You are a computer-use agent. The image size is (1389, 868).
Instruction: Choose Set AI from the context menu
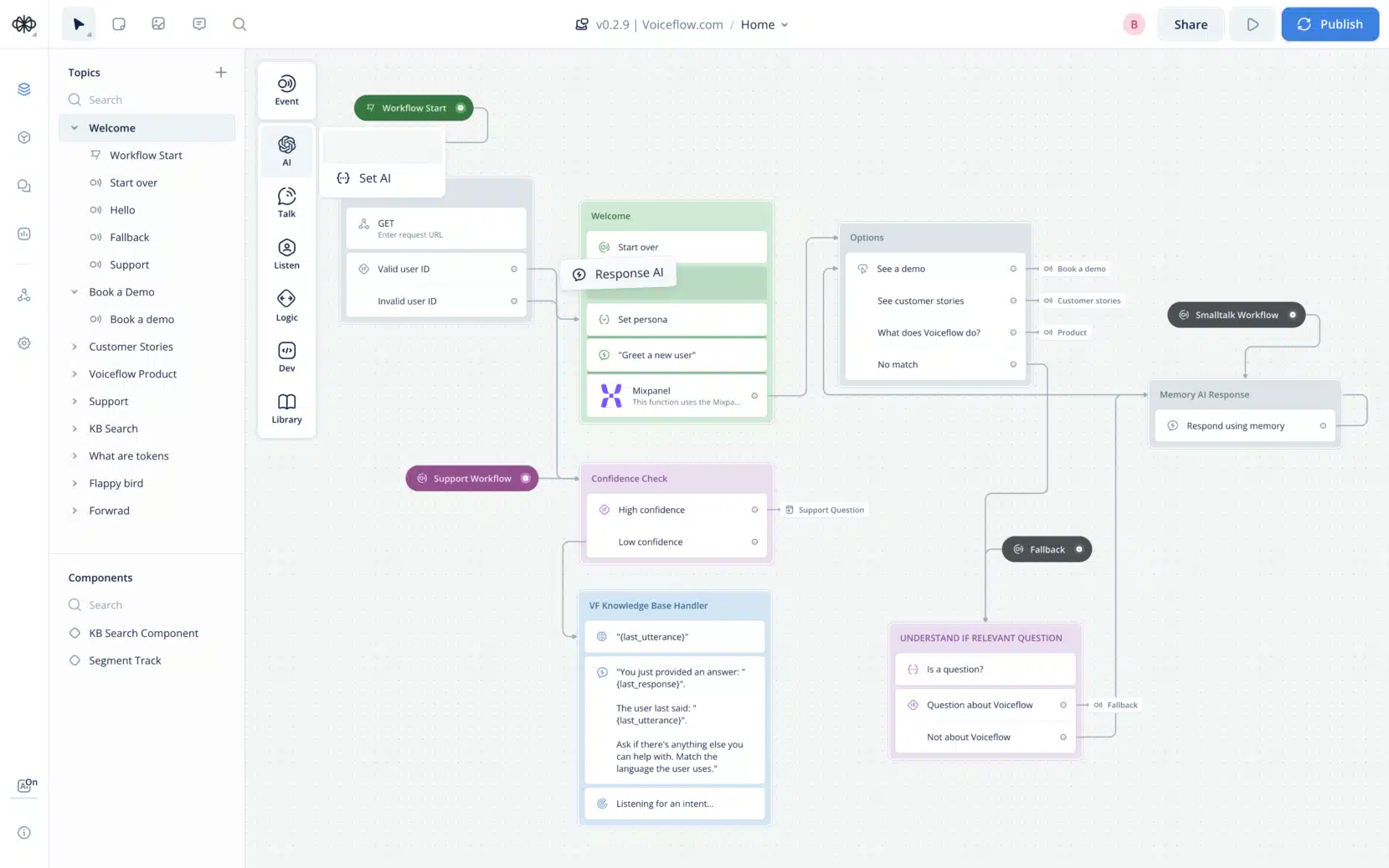374,177
